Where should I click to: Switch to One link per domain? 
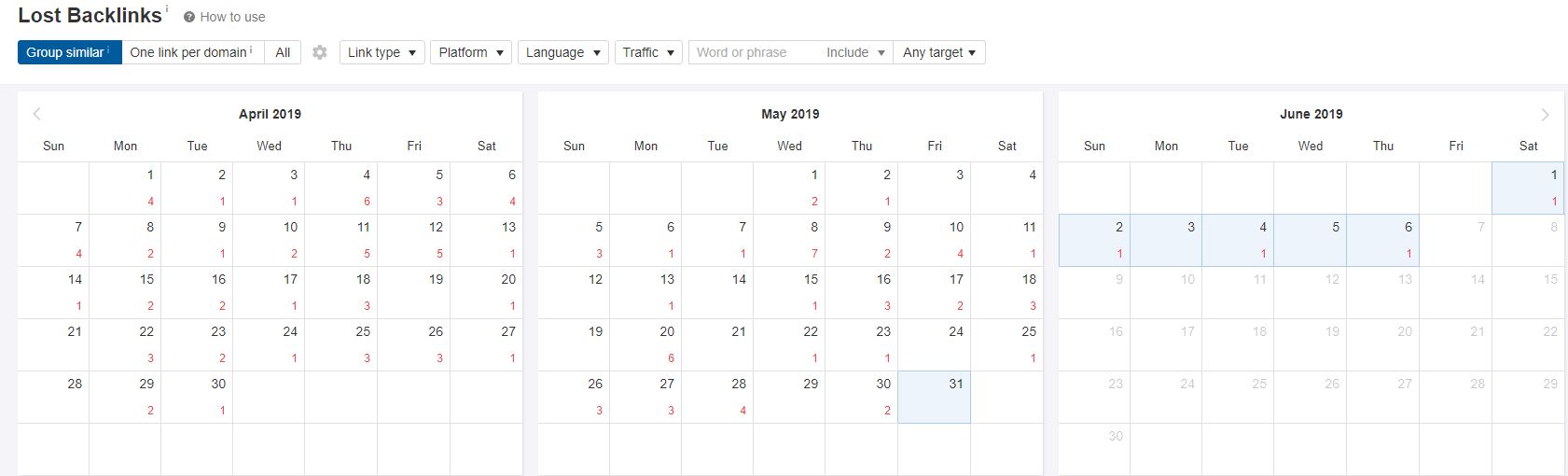point(192,52)
